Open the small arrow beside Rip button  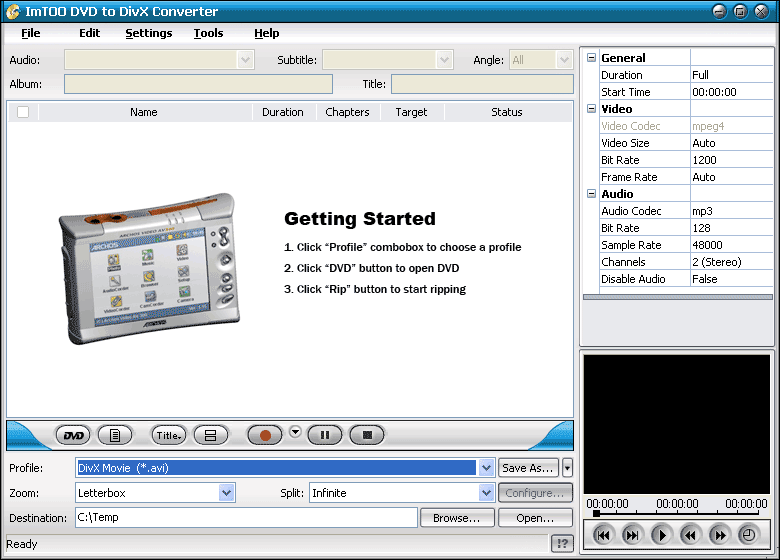tap(295, 432)
